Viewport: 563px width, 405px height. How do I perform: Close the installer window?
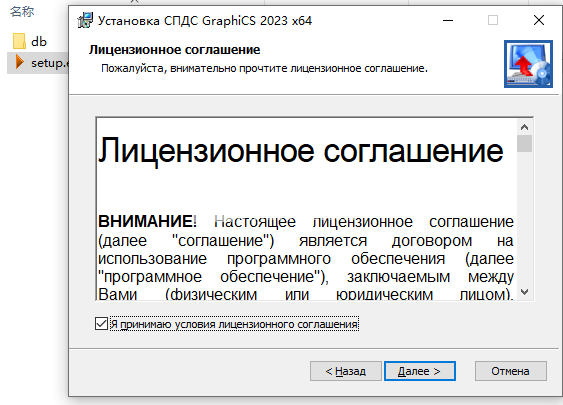click(539, 20)
